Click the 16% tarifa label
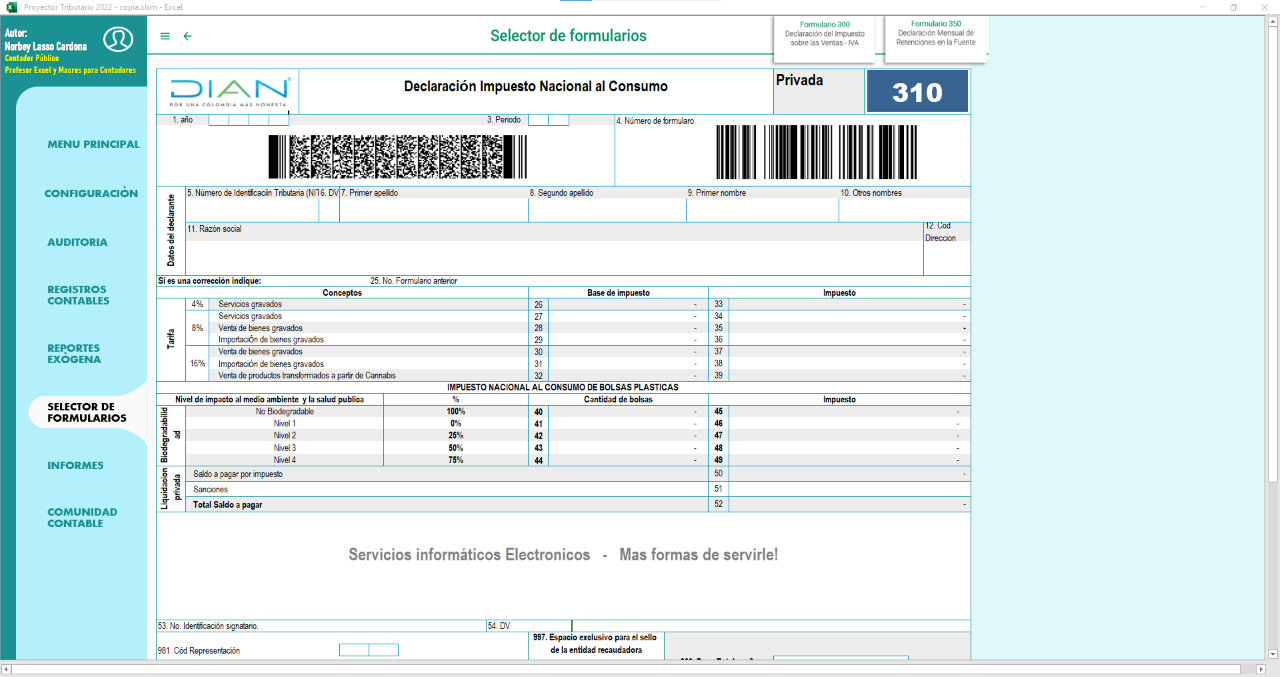The height and width of the screenshot is (677, 1280). [198, 364]
